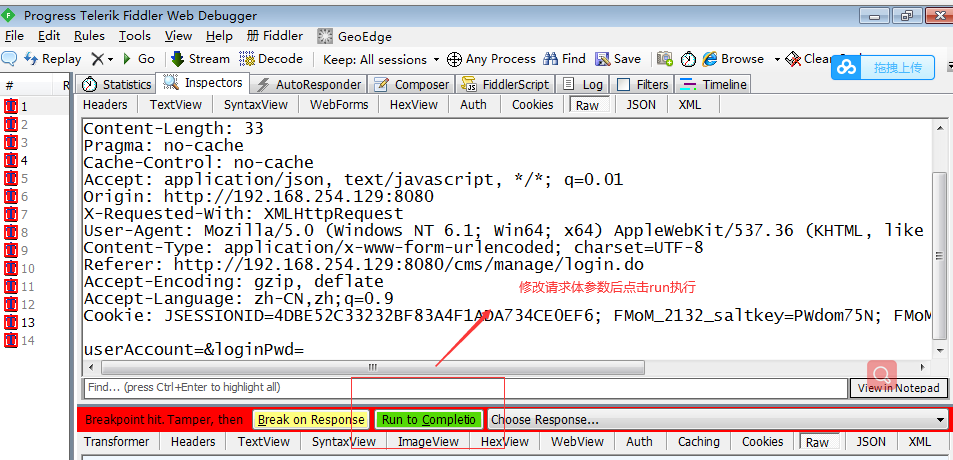Open the response Caching tab
The width and height of the screenshot is (953, 460).
click(x=698, y=442)
